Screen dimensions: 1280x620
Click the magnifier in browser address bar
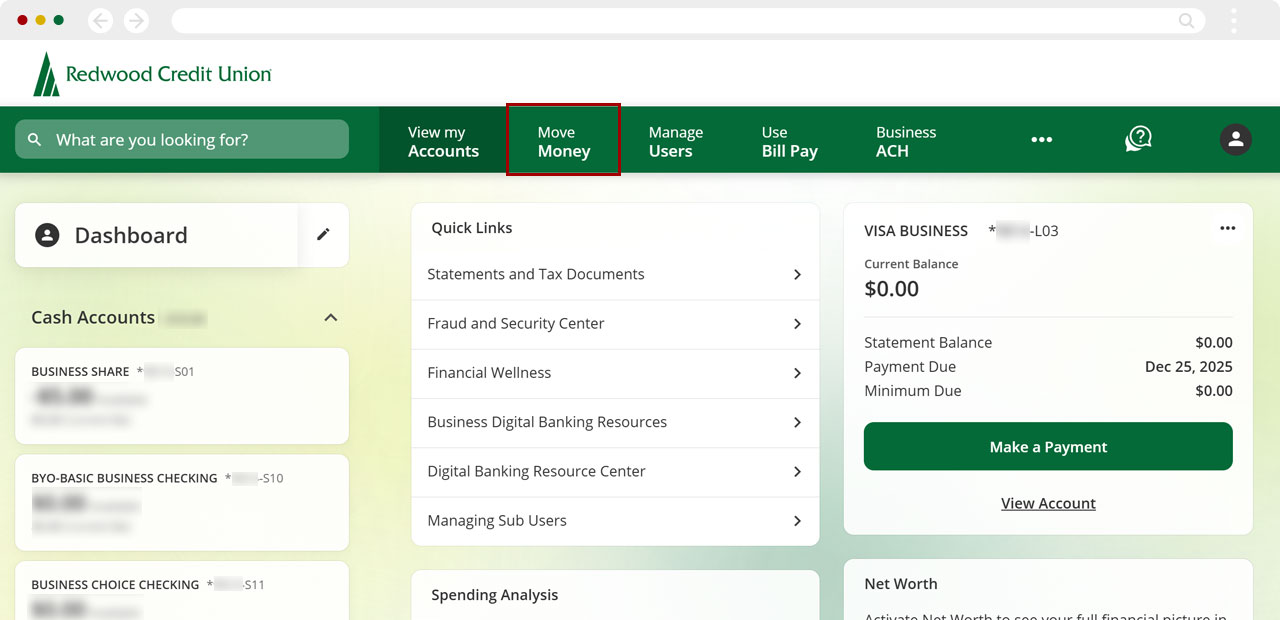click(x=1186, y=20)
